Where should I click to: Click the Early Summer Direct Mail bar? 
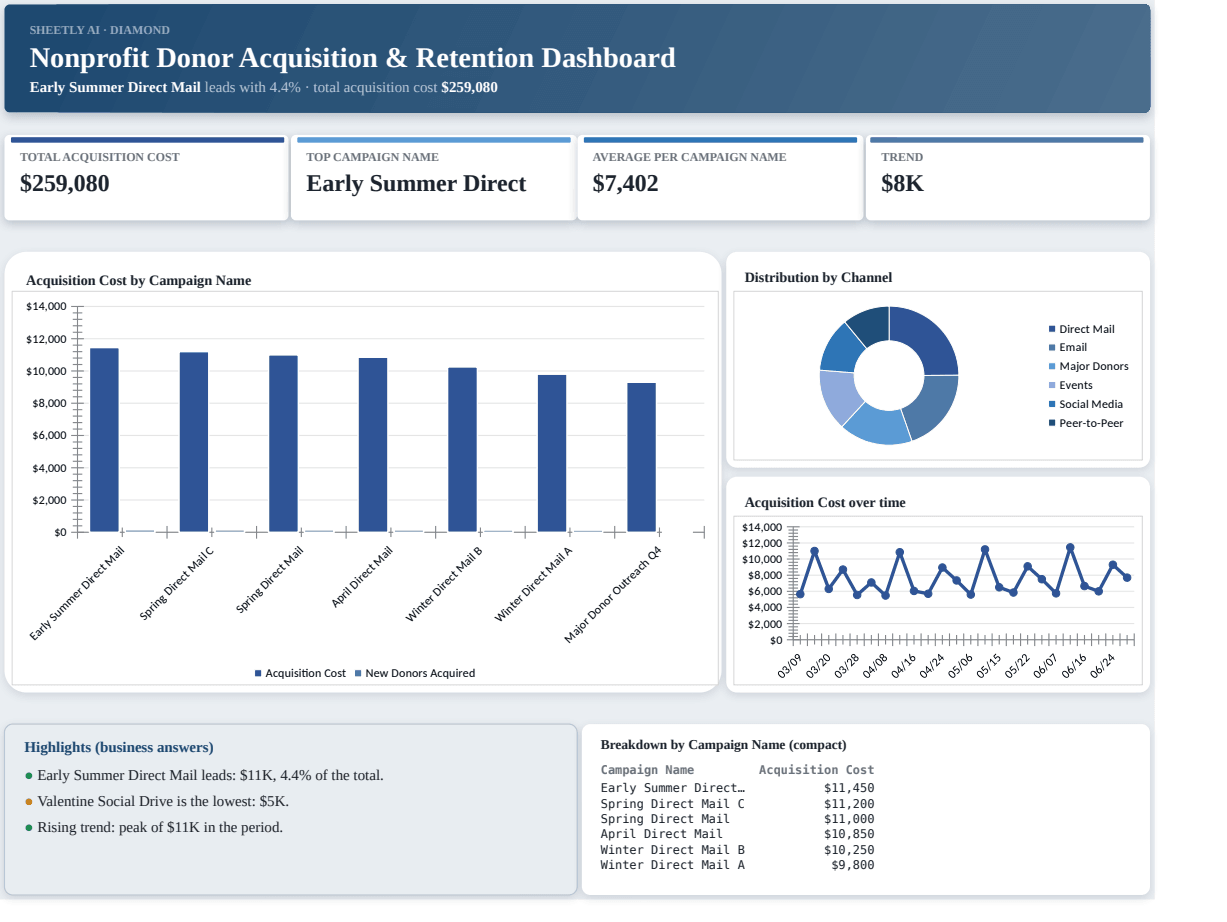click(104, 440)
